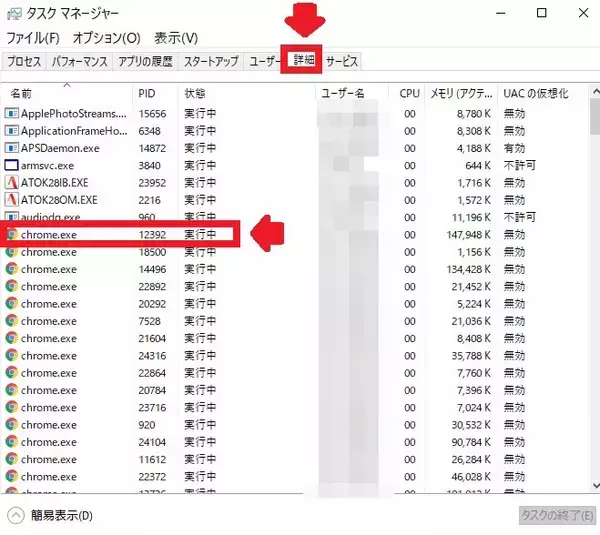Click the ATOK28IB.EXE process icon
The height and width of the screenshot is (535, 600).
(x=11, y=183)
